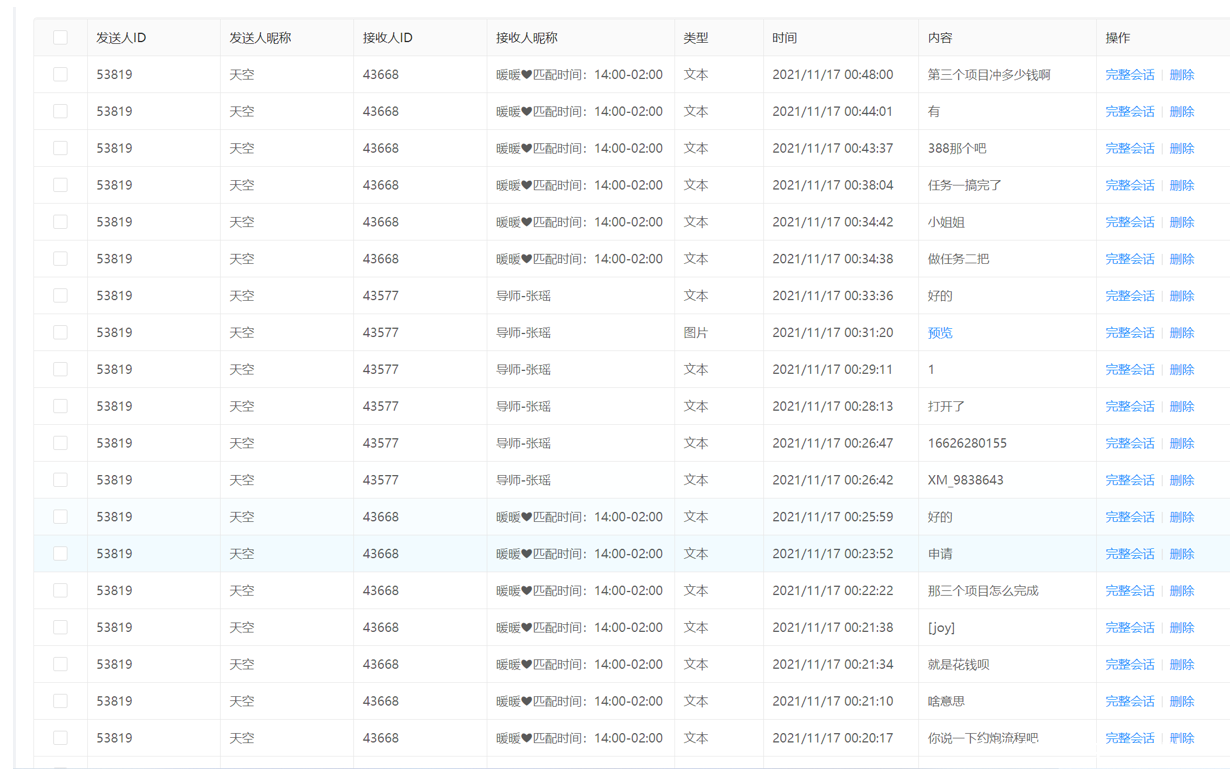Open 预览 link for the image message
Screen dimensions: 1230x769
(x=940, y=333)
